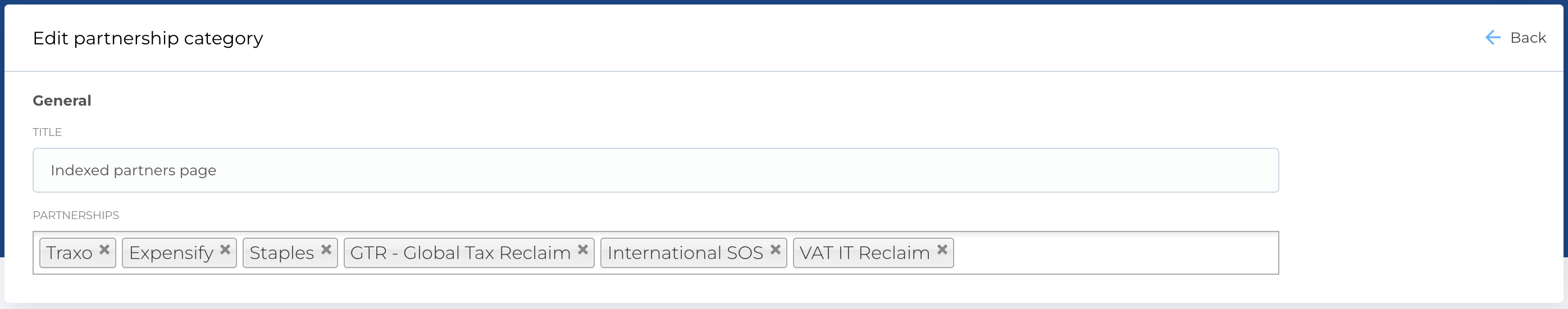Remove the VAT IT Reclaim tag
Image resolution: width=1568 pixels, height=309 pixels.
click(x=942, y=250)
